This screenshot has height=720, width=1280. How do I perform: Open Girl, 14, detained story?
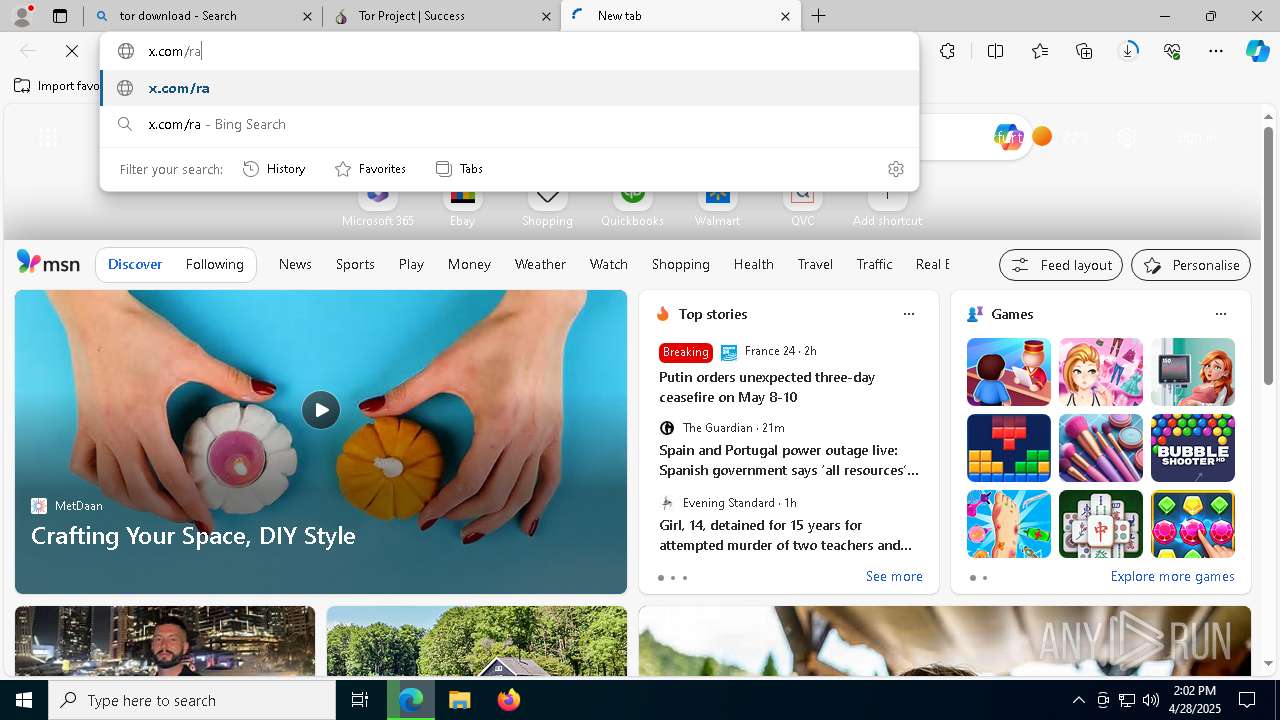coord(785,535)
